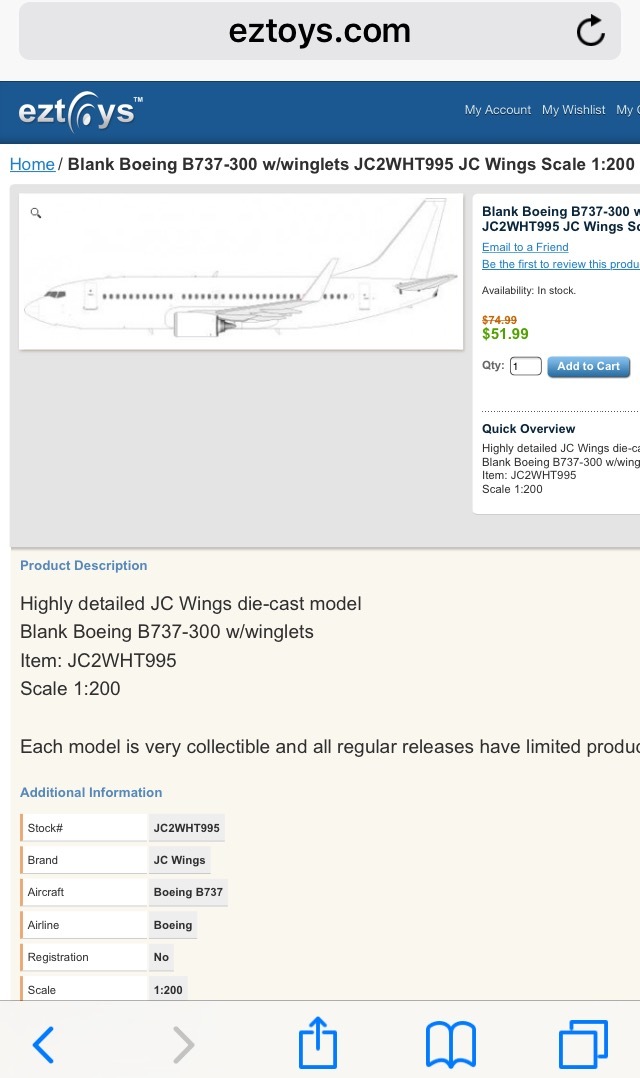Screen dimensions: 640x1078
Task: Tap the browser back arrow
Action: click(43, 1045)
